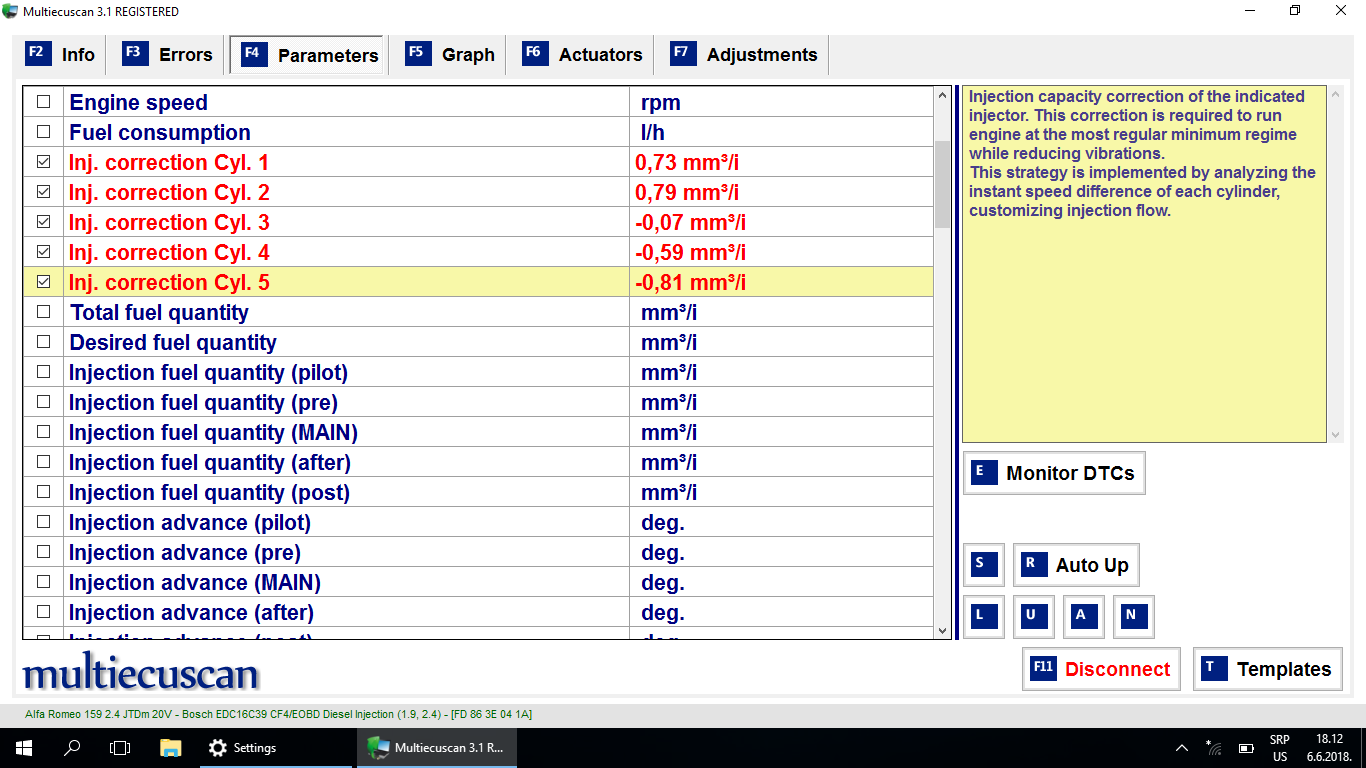Click Cyl. 4 value -0,59 mm³/i
The width and height of the screenshot is (1366, 768).
pyautogui.click(x=690, y=252)
